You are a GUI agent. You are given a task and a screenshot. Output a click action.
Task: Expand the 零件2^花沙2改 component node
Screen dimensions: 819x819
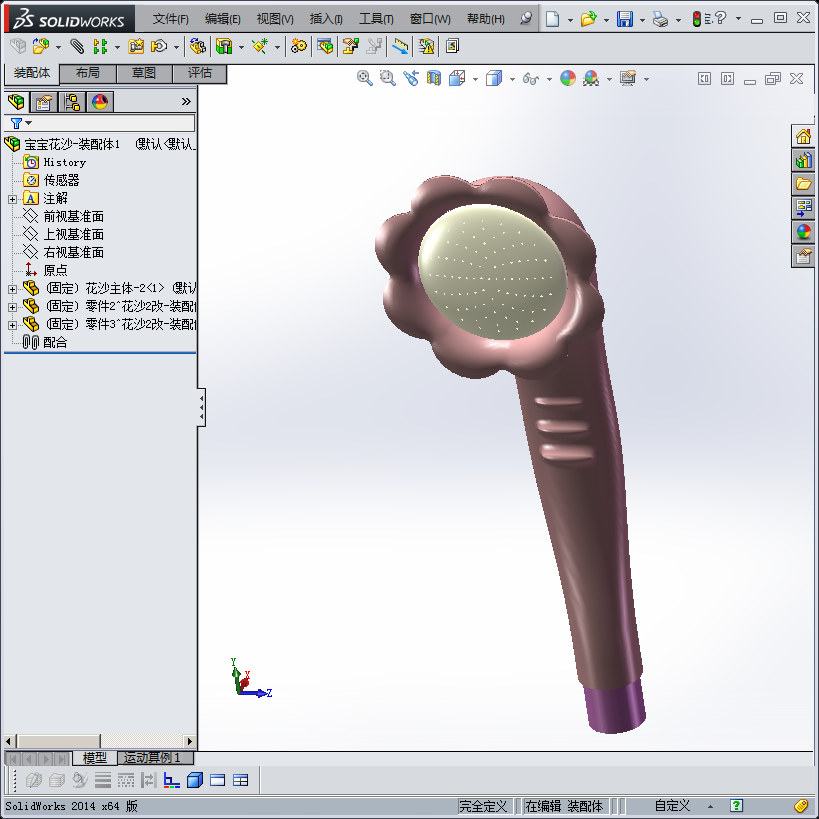13,307
